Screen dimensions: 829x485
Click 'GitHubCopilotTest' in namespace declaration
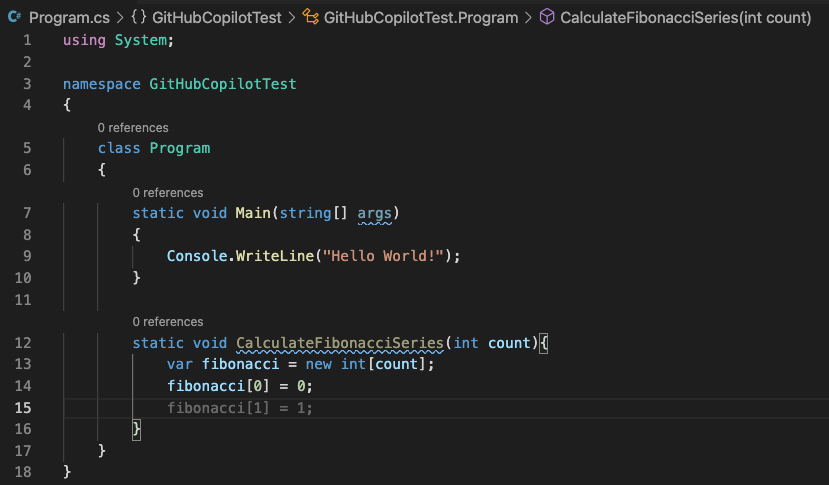(x=223, y=84)
